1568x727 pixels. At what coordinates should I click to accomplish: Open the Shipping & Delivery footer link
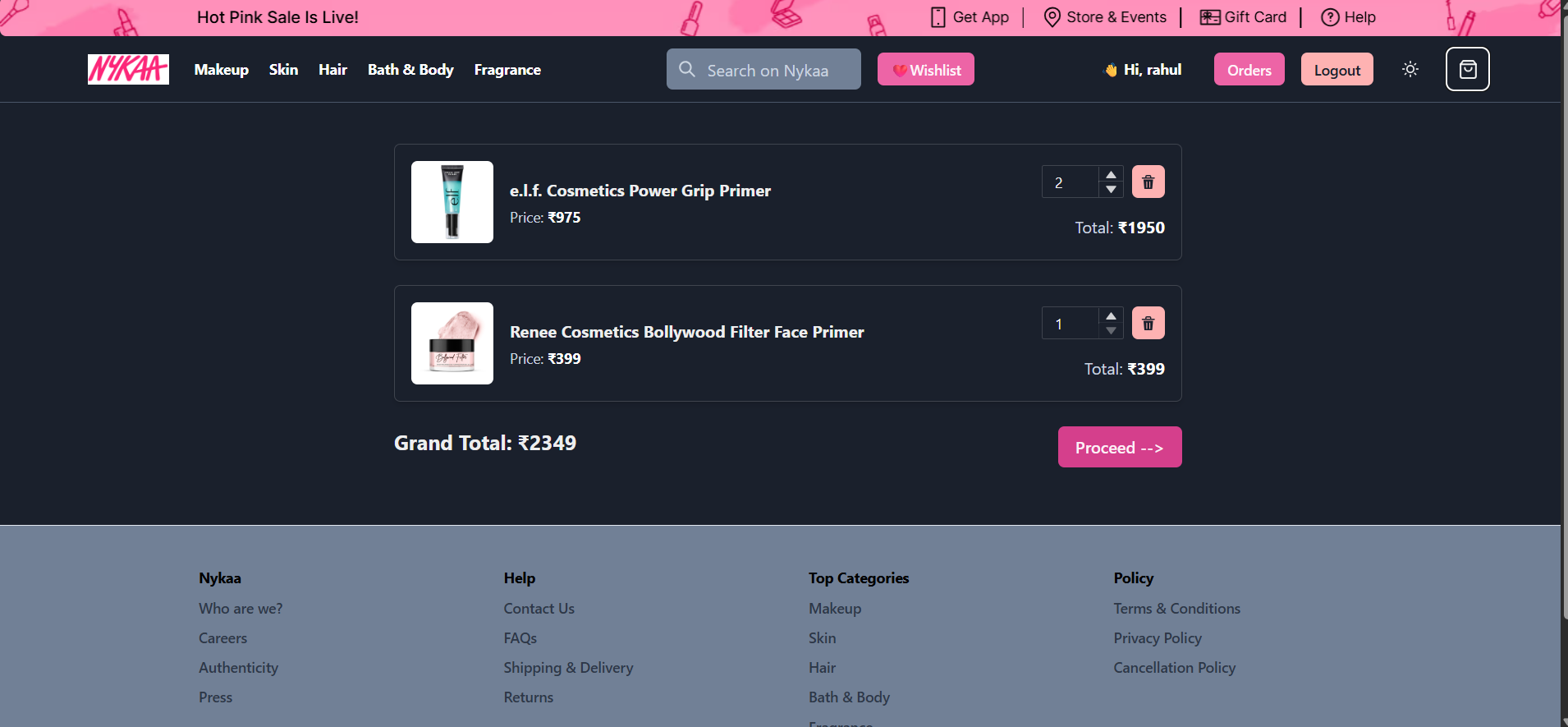(x=569, y=668)
